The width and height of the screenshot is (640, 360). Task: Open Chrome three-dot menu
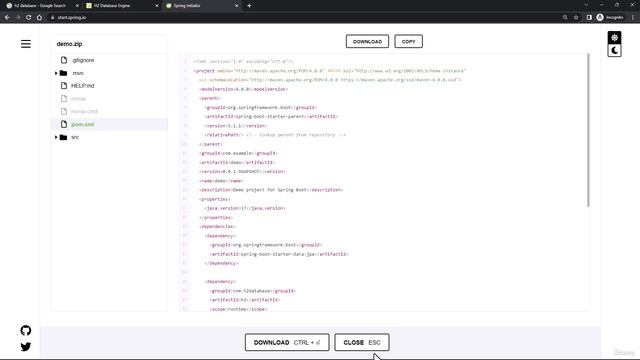tap(633, 18)
